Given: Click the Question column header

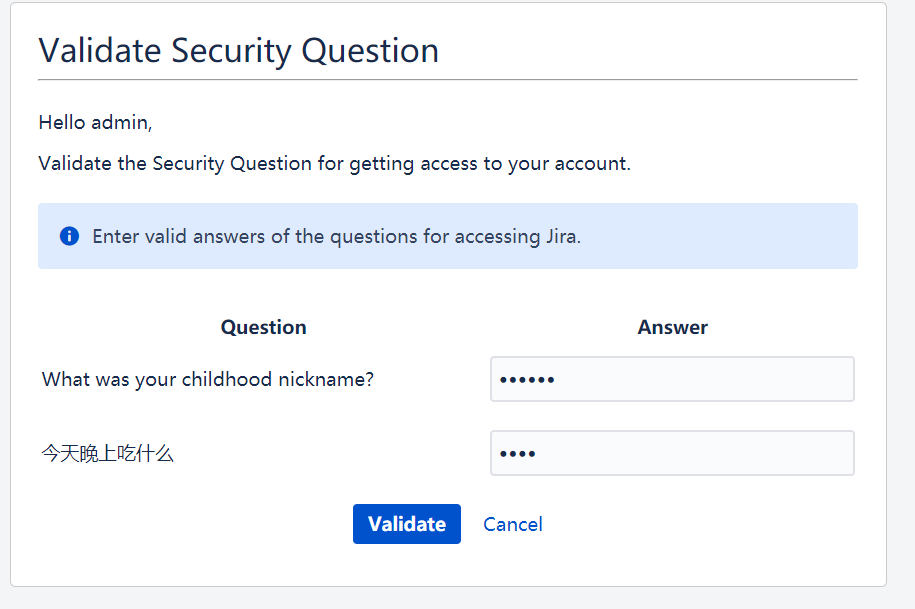Looking at the screenshot, I should [264, 327].
